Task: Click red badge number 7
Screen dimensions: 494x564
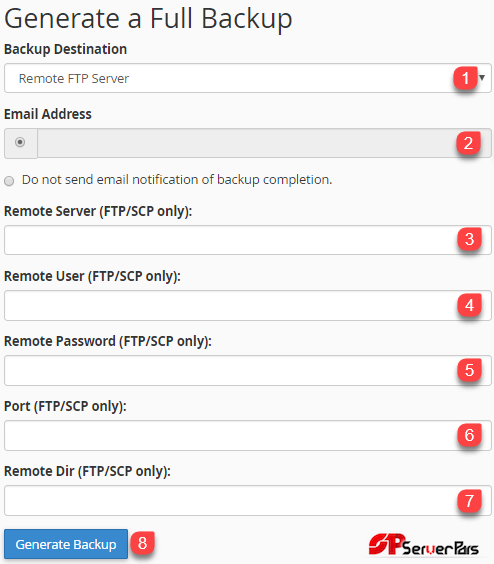Action: (x=469, y=501)
